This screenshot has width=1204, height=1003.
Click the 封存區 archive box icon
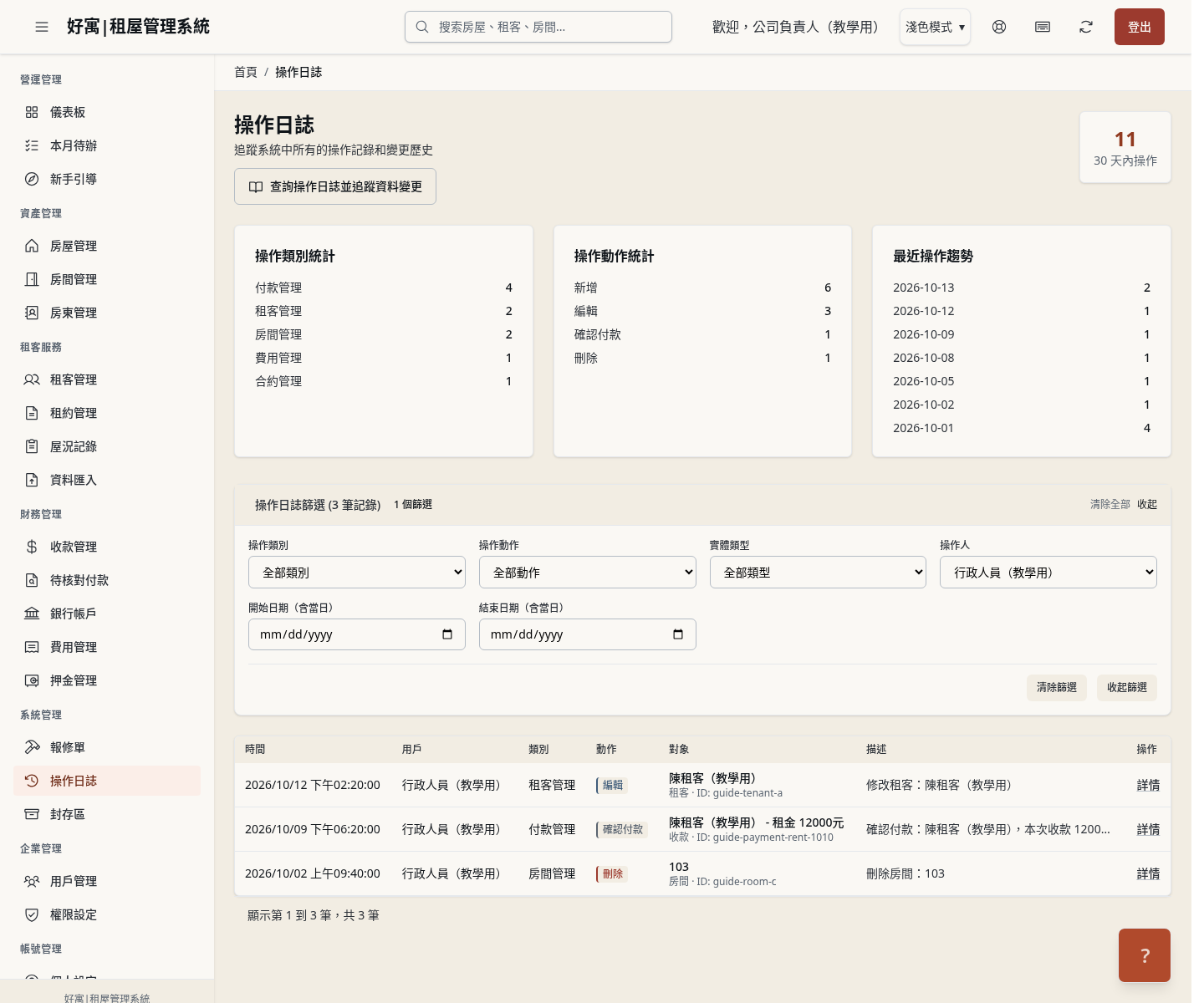pyautogui.click(x=32, y=814)
